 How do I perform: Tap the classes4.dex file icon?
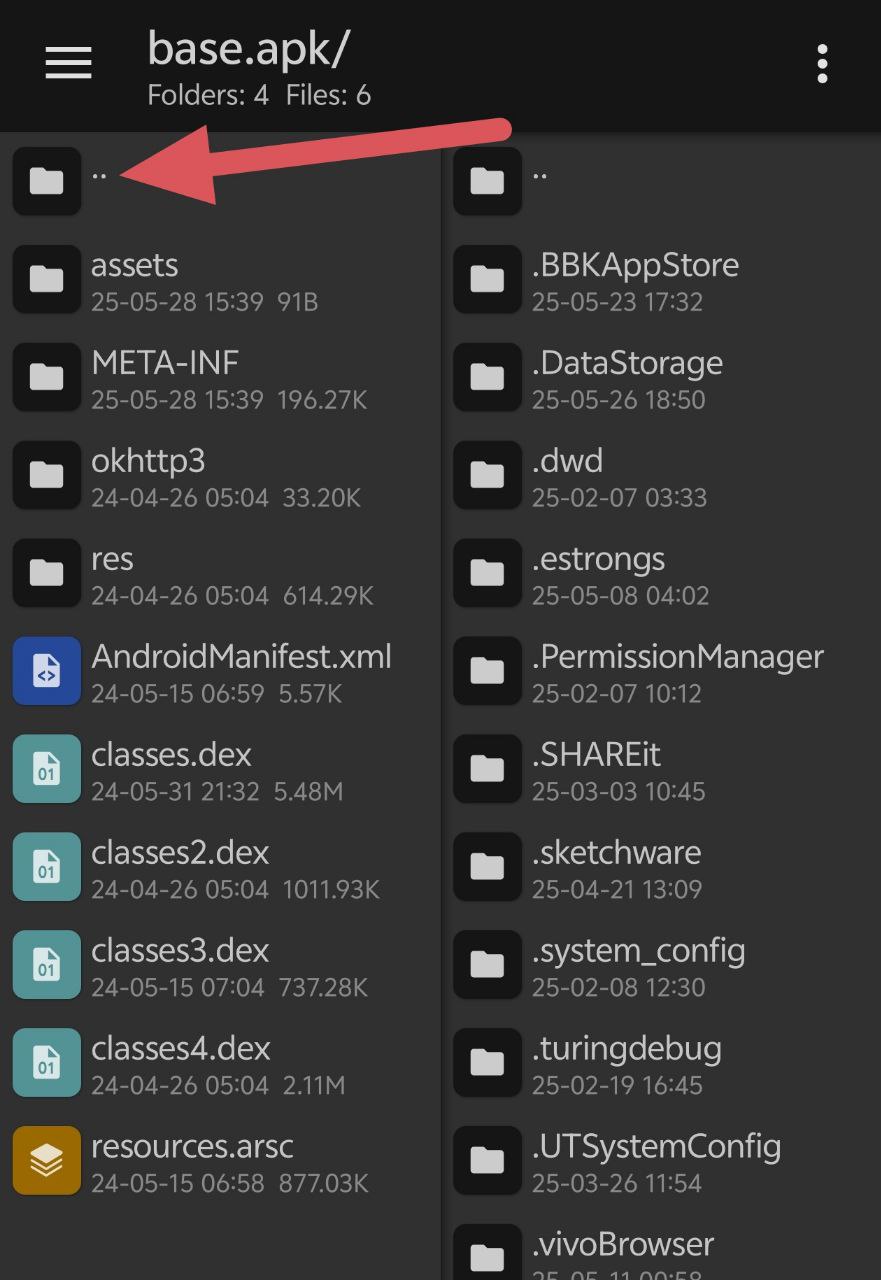pyautogui.click(x=46, y=1063)
